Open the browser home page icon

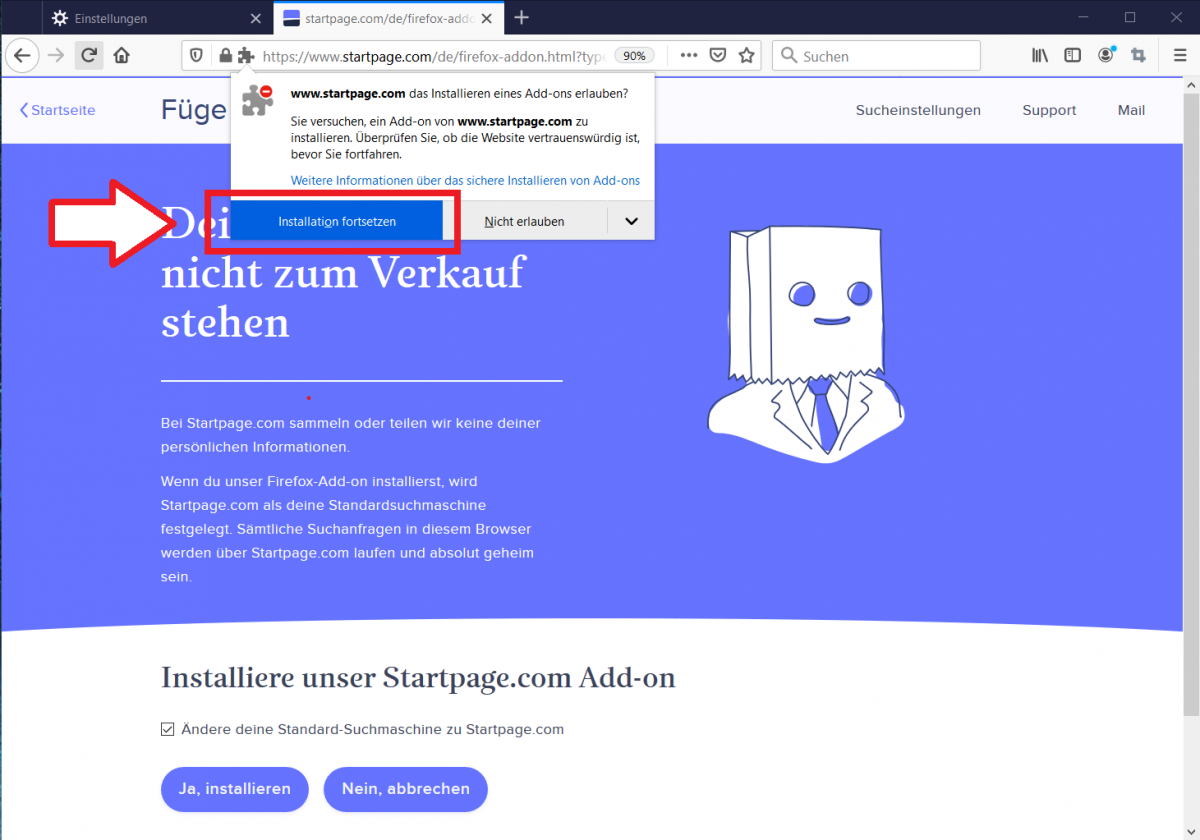(122, 56)
